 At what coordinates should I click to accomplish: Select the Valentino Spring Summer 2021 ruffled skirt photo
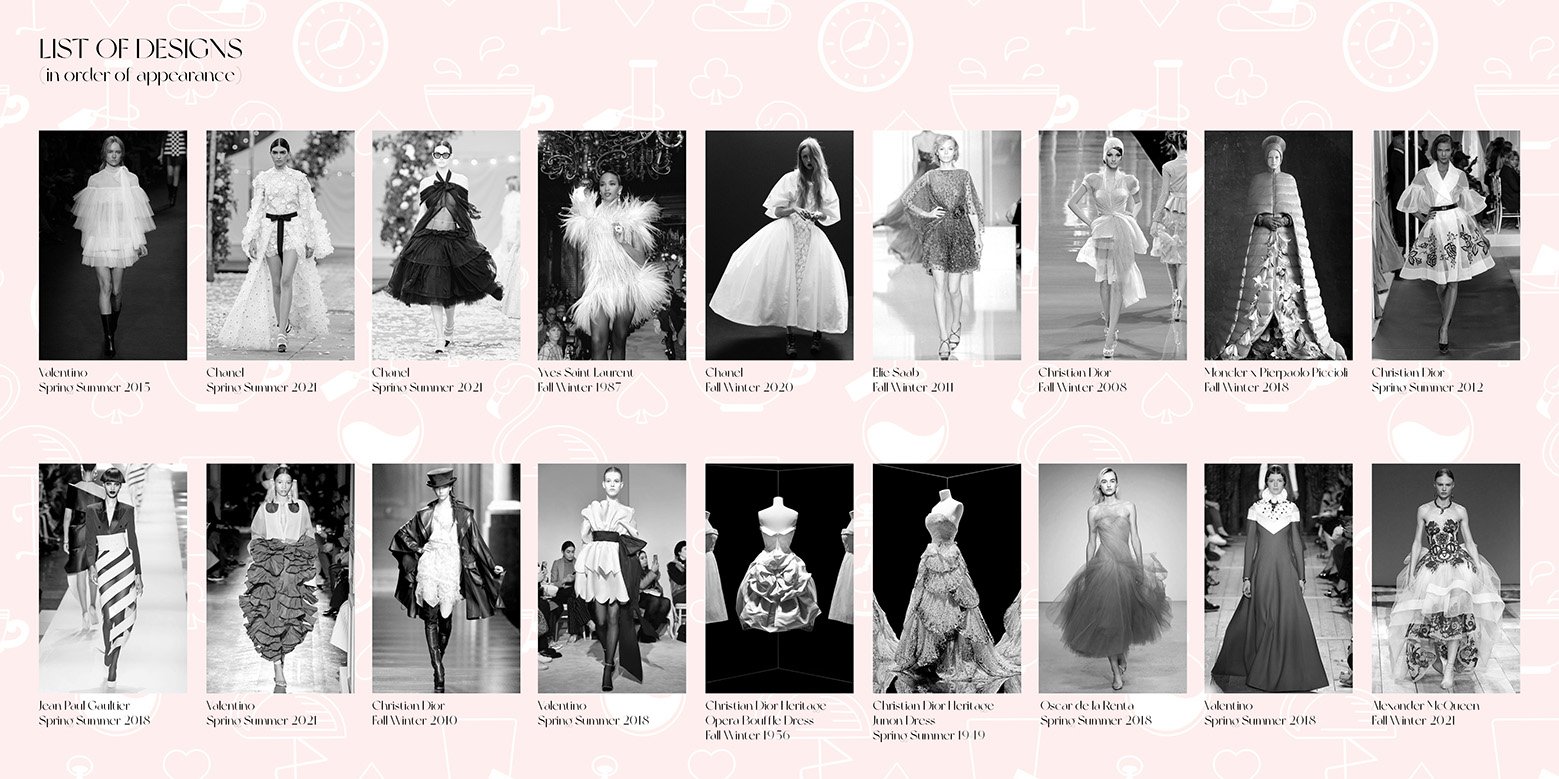pyautogui.click(x=280, y=578)
